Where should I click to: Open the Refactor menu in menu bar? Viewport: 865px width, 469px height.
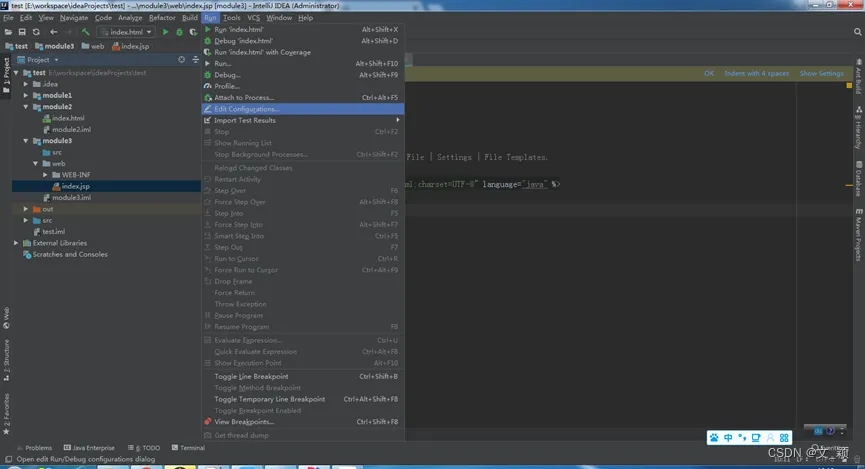(x=162, y=18)
